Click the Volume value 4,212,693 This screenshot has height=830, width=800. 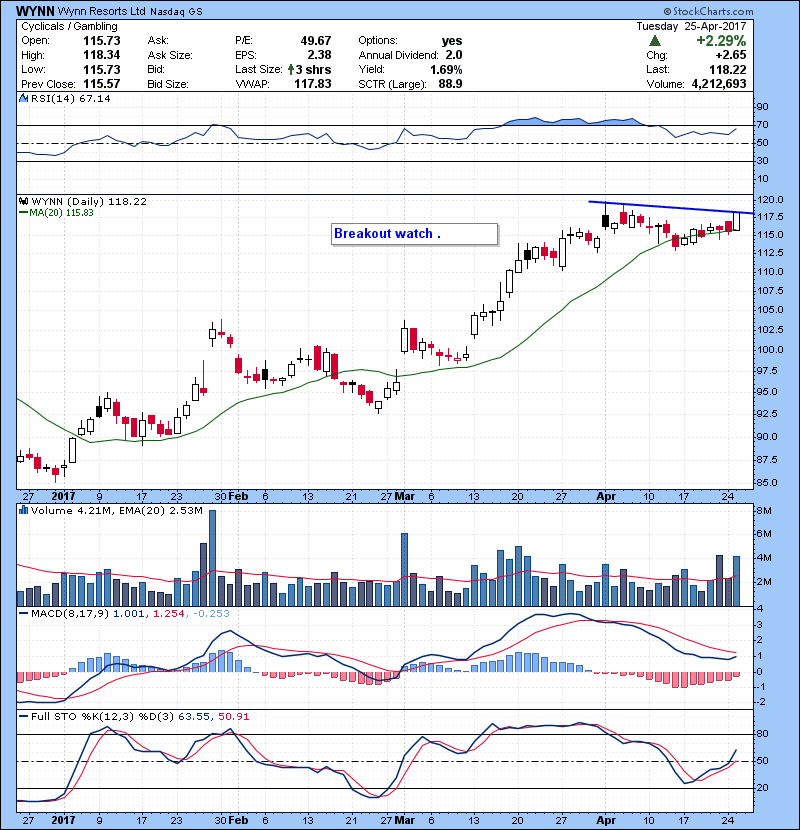point(719,84)
